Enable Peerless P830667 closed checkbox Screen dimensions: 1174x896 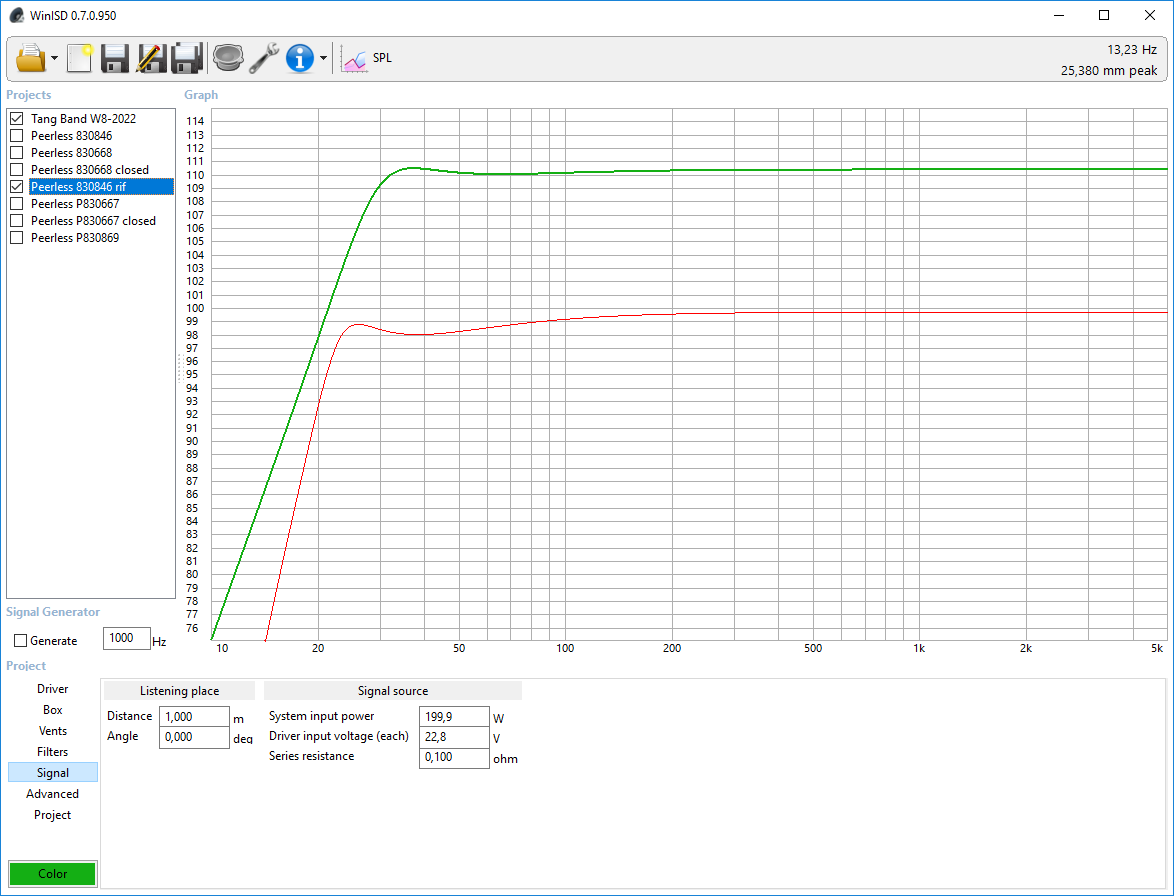[x=16, y=221]
